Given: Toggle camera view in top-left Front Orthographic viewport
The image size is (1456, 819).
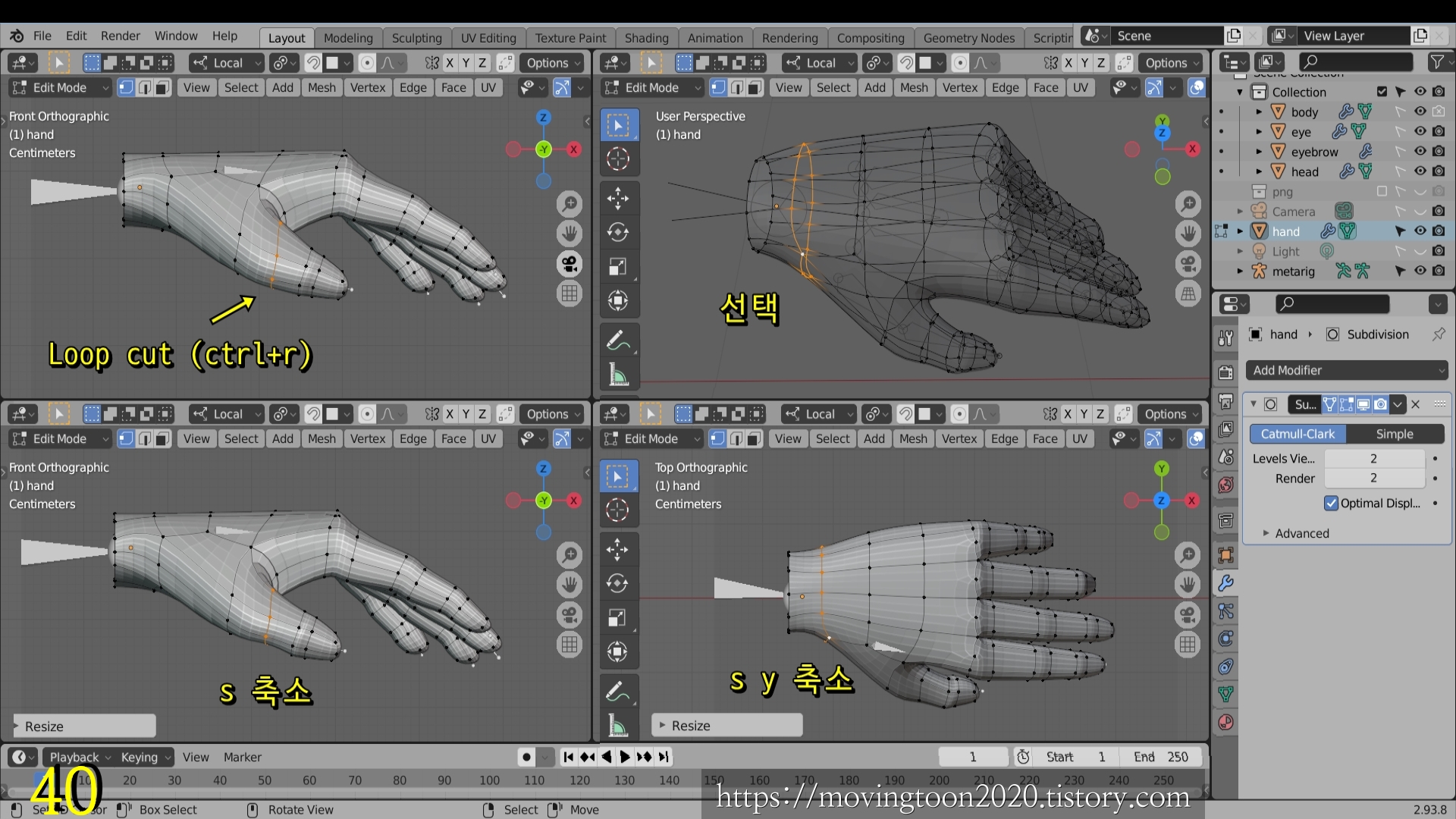Looking at the screenshot, I should tap(570, 263).
